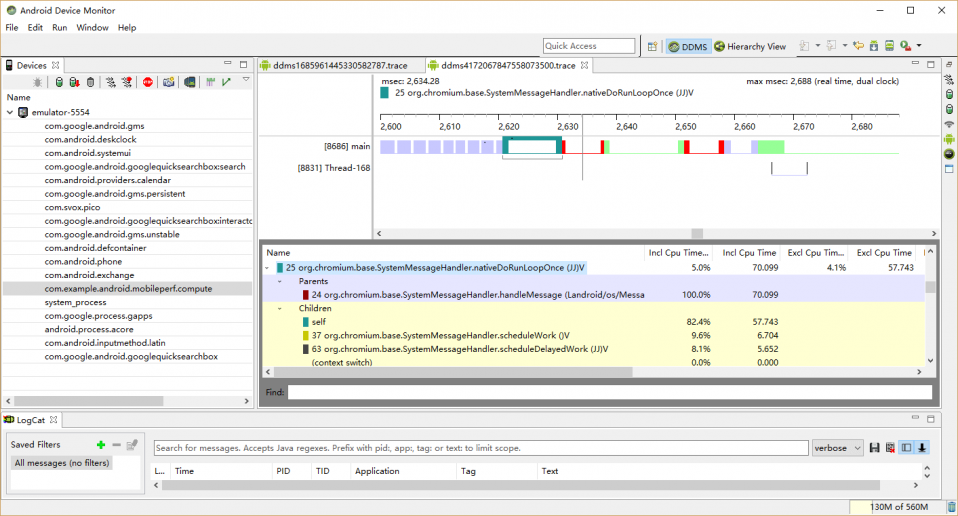Click the Screen Capture camera icon

click(169, 82)
